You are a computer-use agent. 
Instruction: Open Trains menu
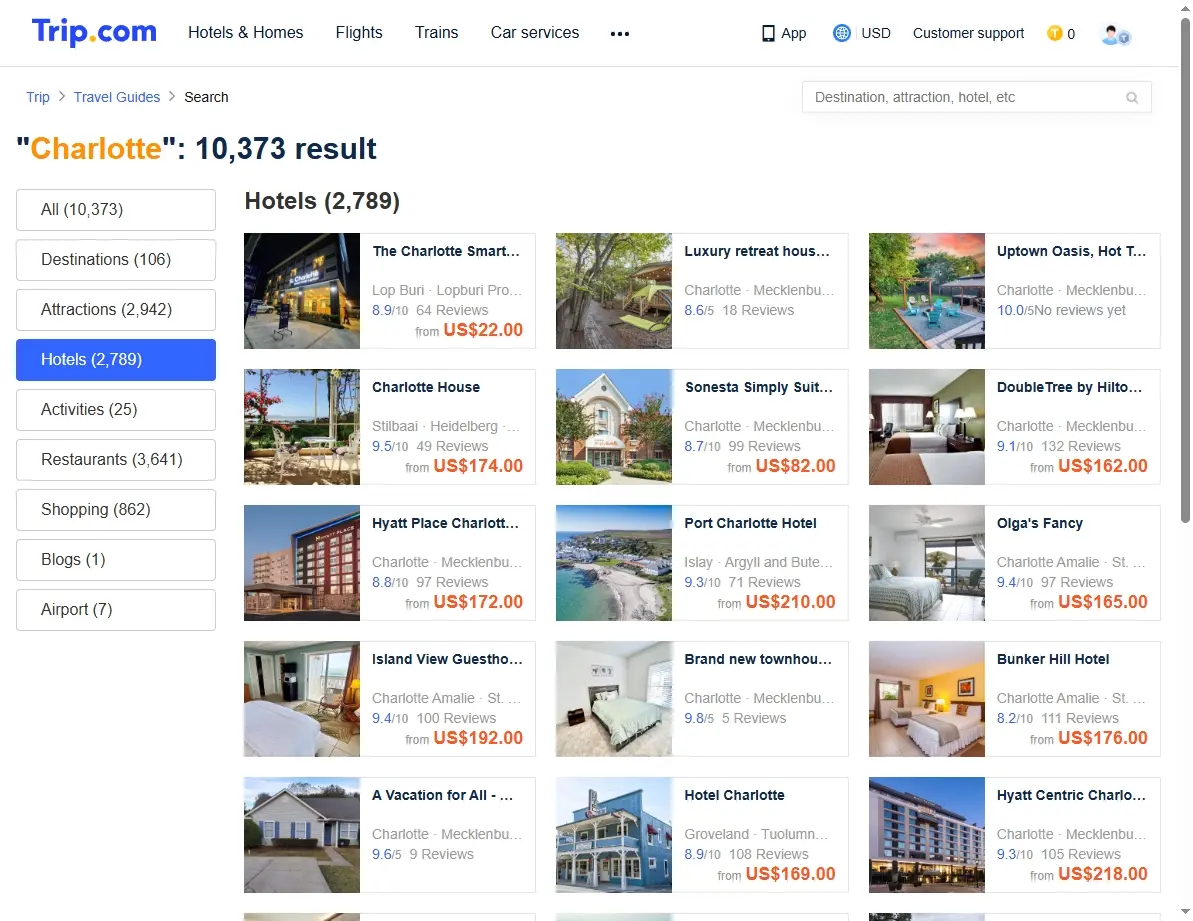(x=437, y=33)
